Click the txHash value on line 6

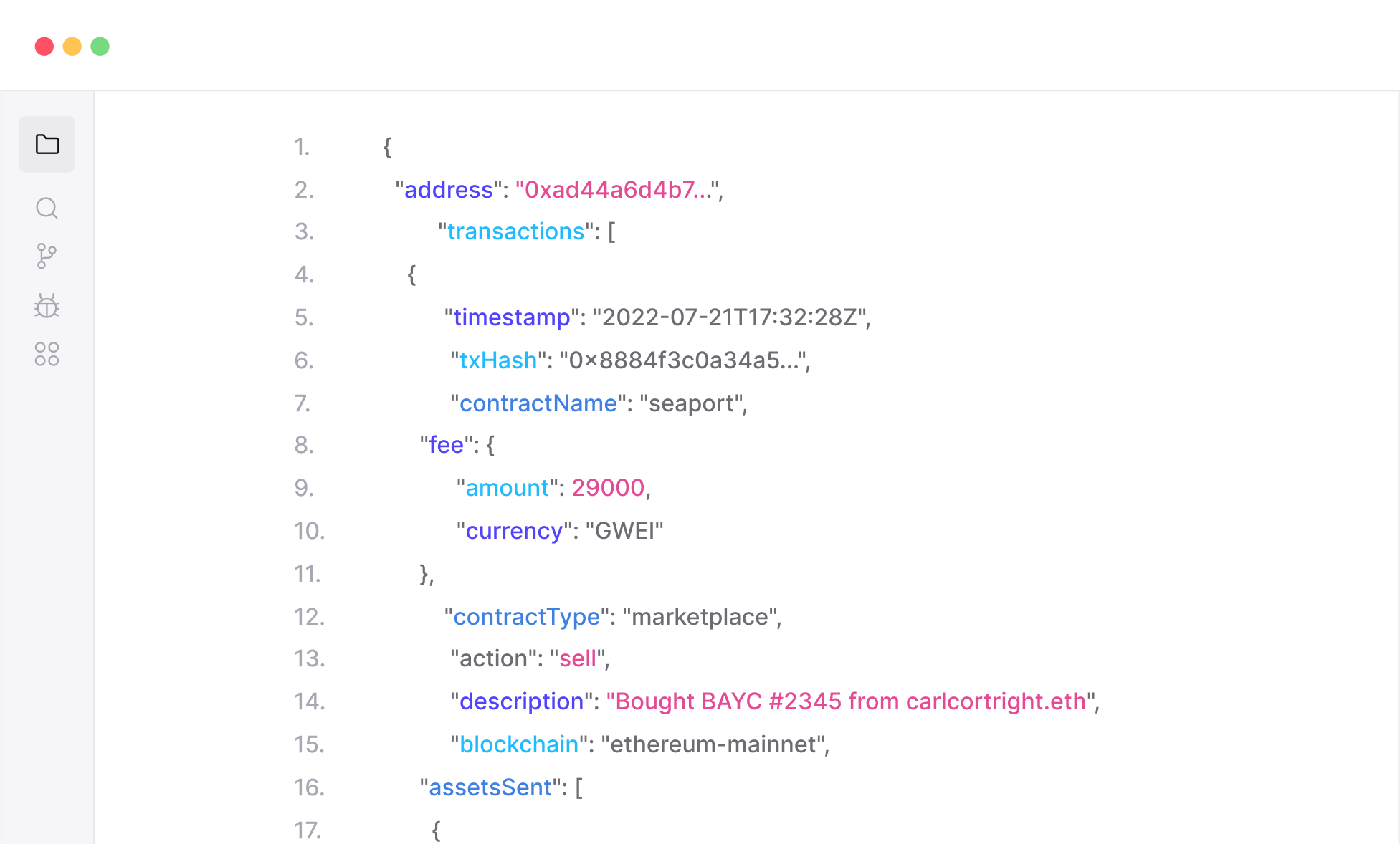point(683,360)
